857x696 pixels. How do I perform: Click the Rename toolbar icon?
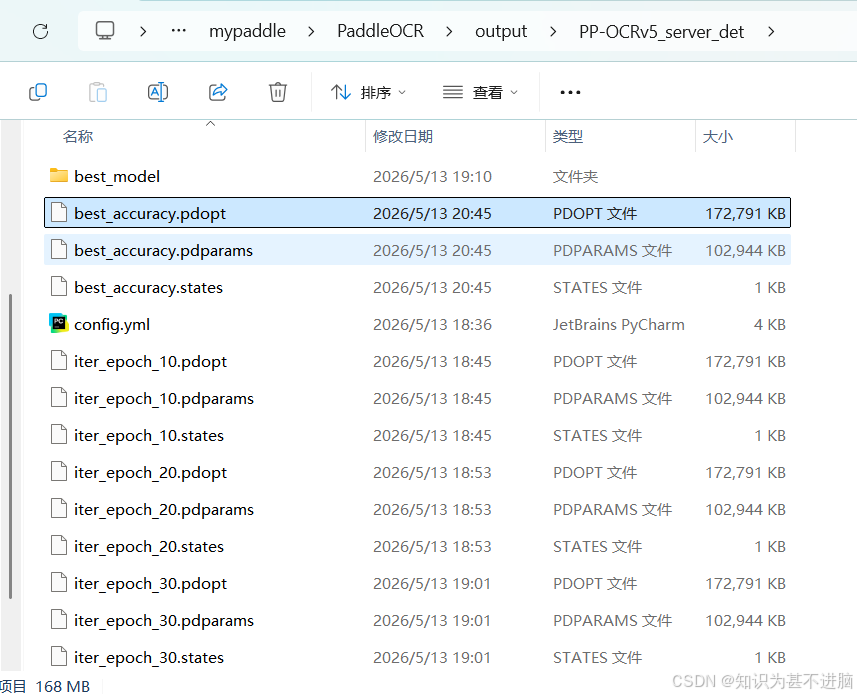158,92
